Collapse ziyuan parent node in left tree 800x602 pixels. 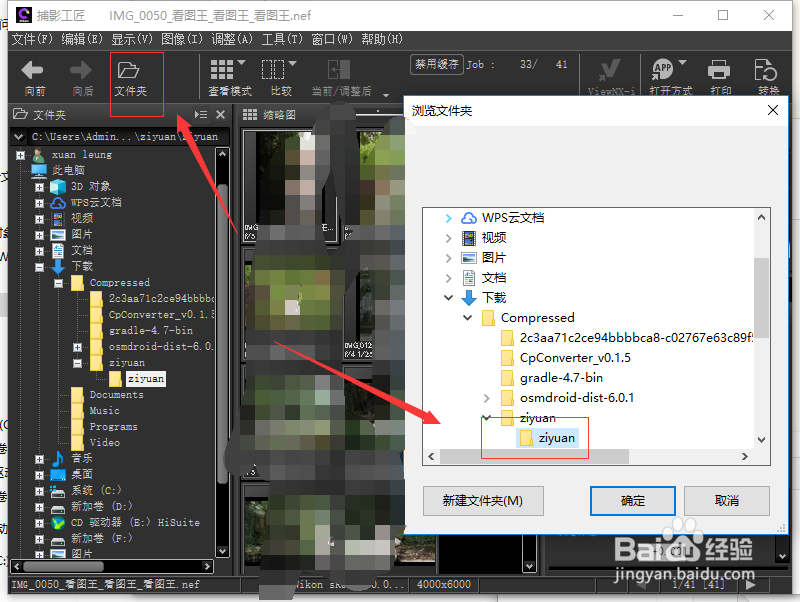(78, 363)
